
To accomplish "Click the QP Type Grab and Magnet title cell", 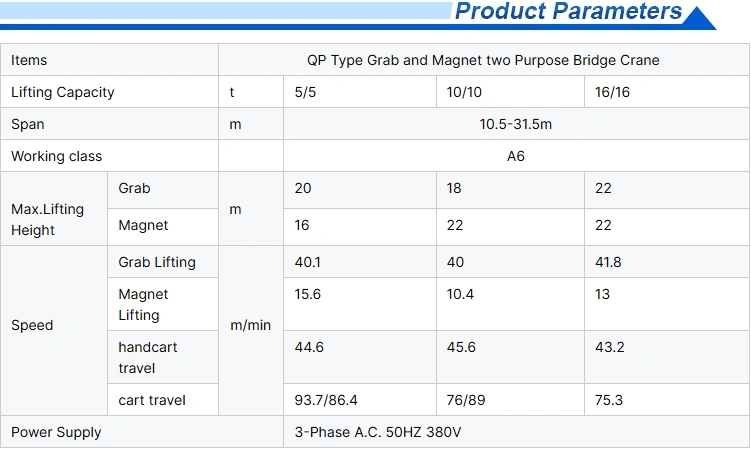I will tap(484, 60).
